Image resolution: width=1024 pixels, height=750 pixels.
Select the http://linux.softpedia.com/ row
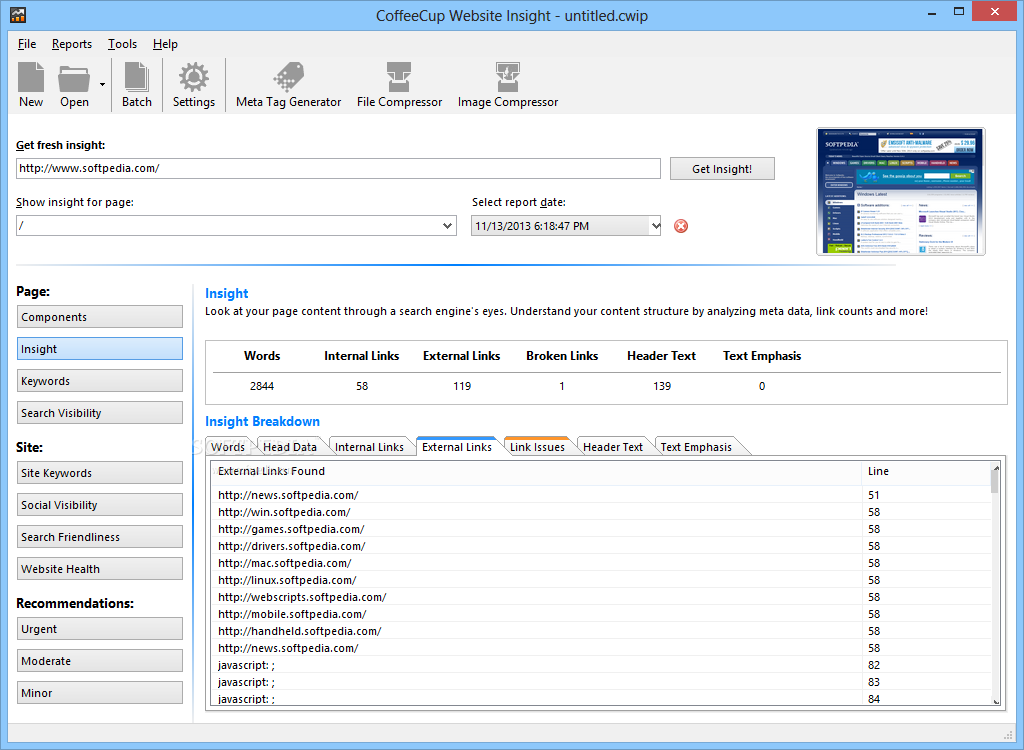pyautogui.click(x=601, y=580)
